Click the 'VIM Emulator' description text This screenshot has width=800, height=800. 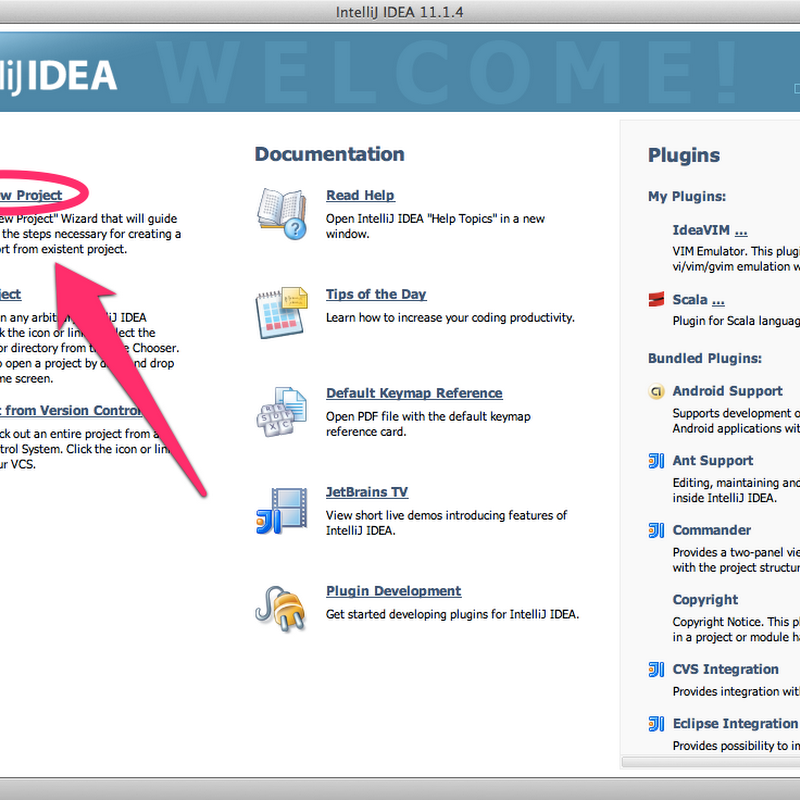pos(736,259)
